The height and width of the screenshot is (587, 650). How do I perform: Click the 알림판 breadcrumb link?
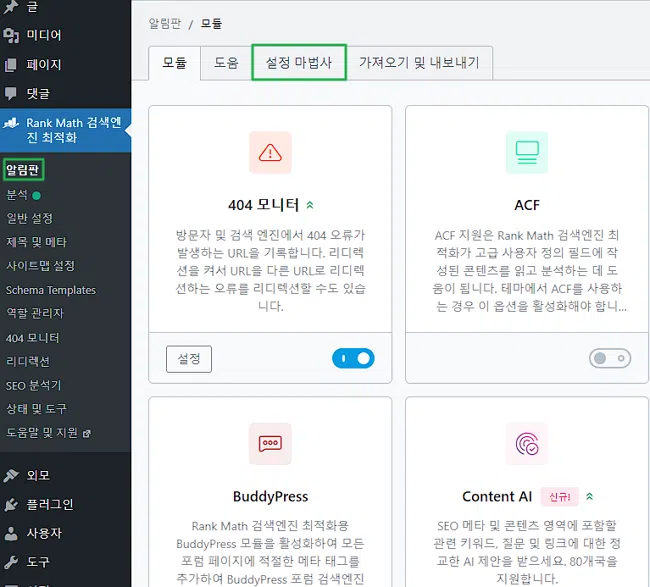165,24
